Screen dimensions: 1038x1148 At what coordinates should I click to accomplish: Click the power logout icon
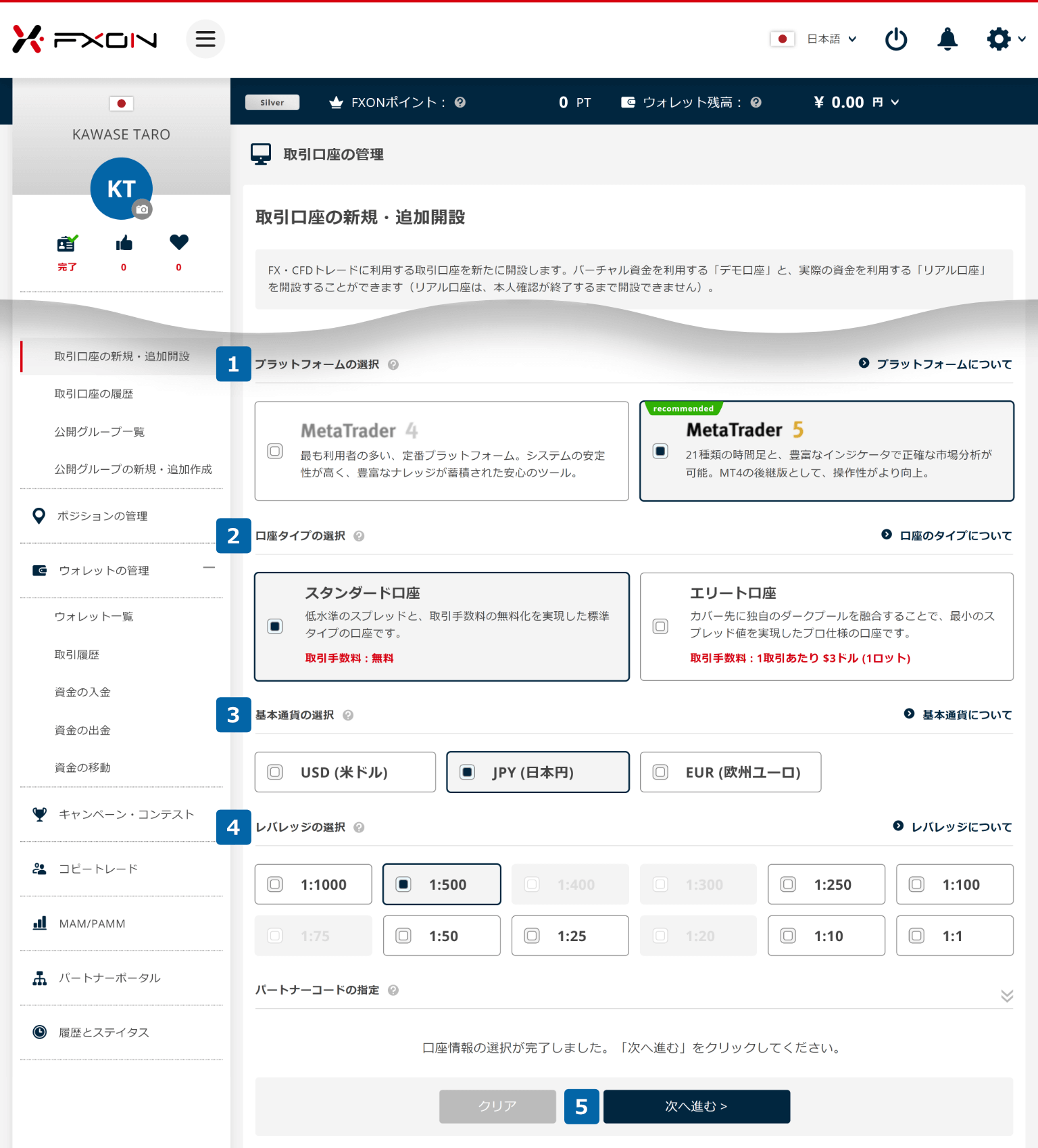click(x=896, y=39)
